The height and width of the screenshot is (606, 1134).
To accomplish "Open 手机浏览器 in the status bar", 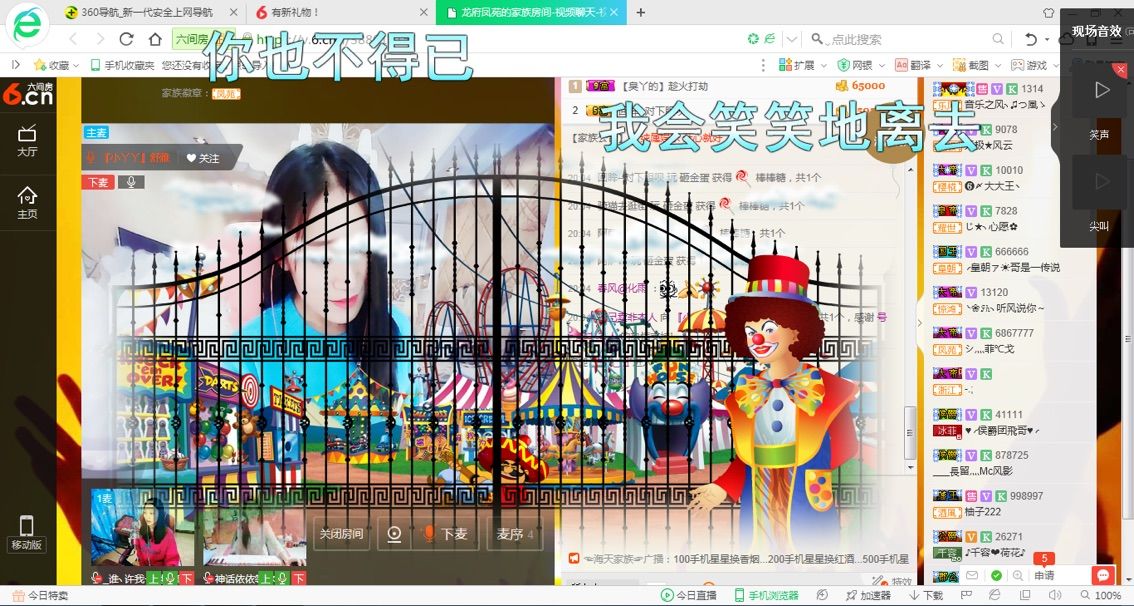I will pos(767,595).
